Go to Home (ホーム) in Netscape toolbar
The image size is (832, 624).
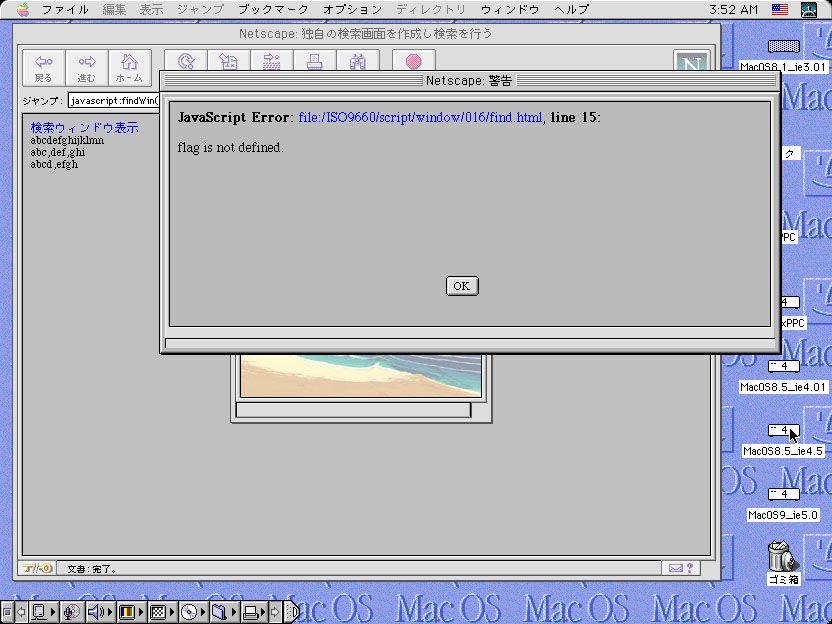coord(129,68)
